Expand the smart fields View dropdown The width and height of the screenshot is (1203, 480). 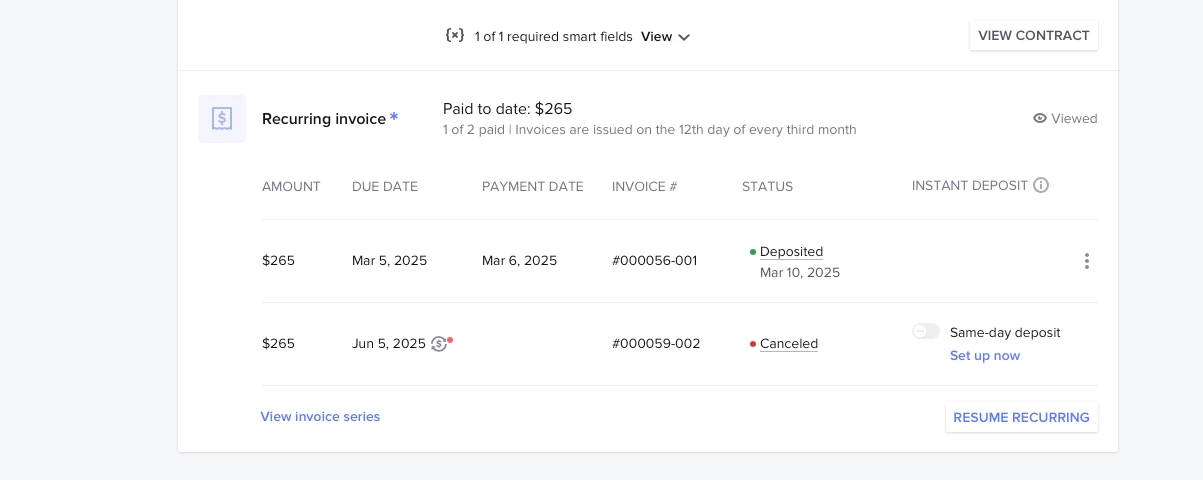click(665, 36)
